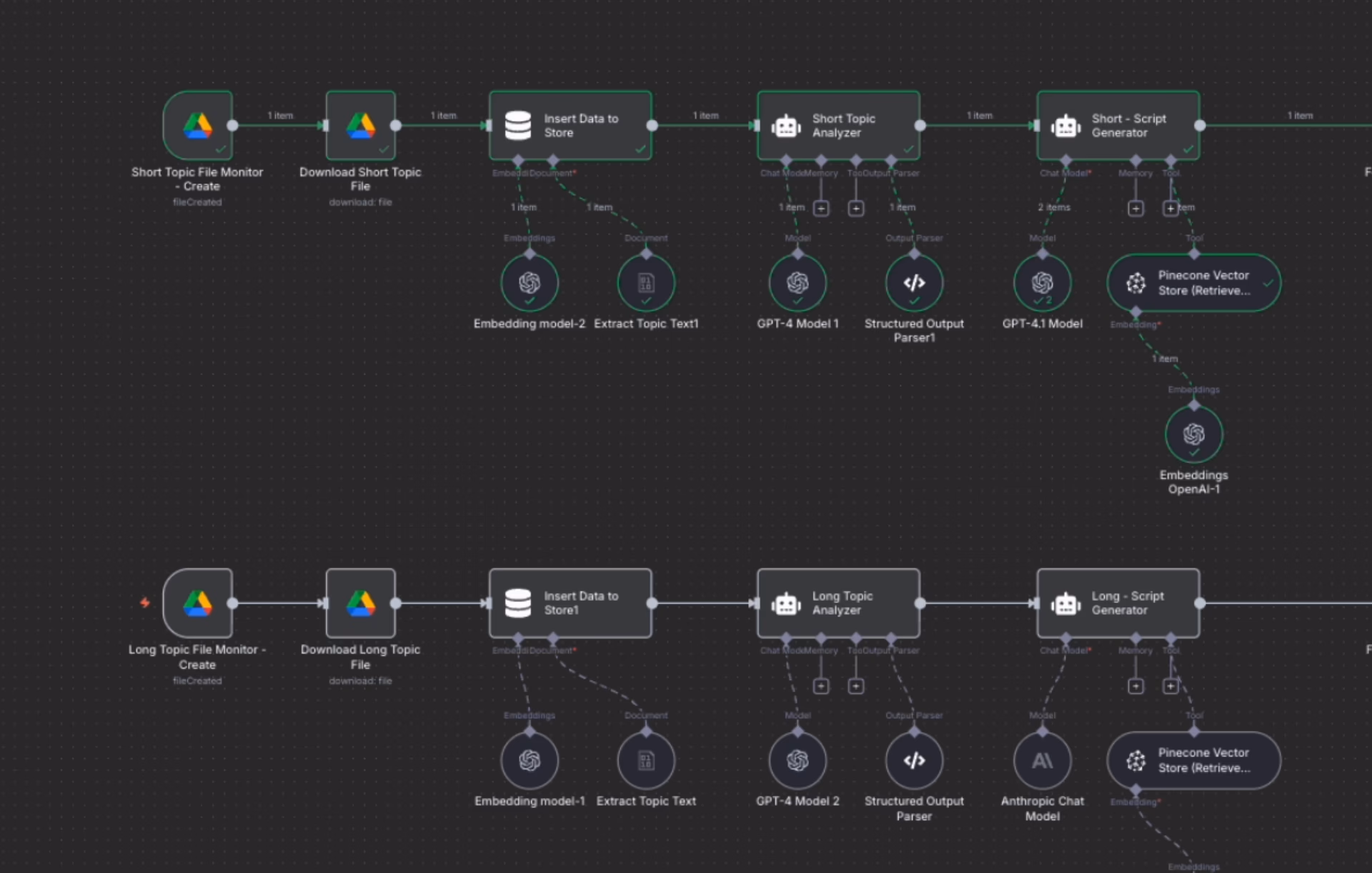The image size is (1372, 873).
Task: Select the Embedding model-2 OpenAI node
Action: [x=530, y=283]
